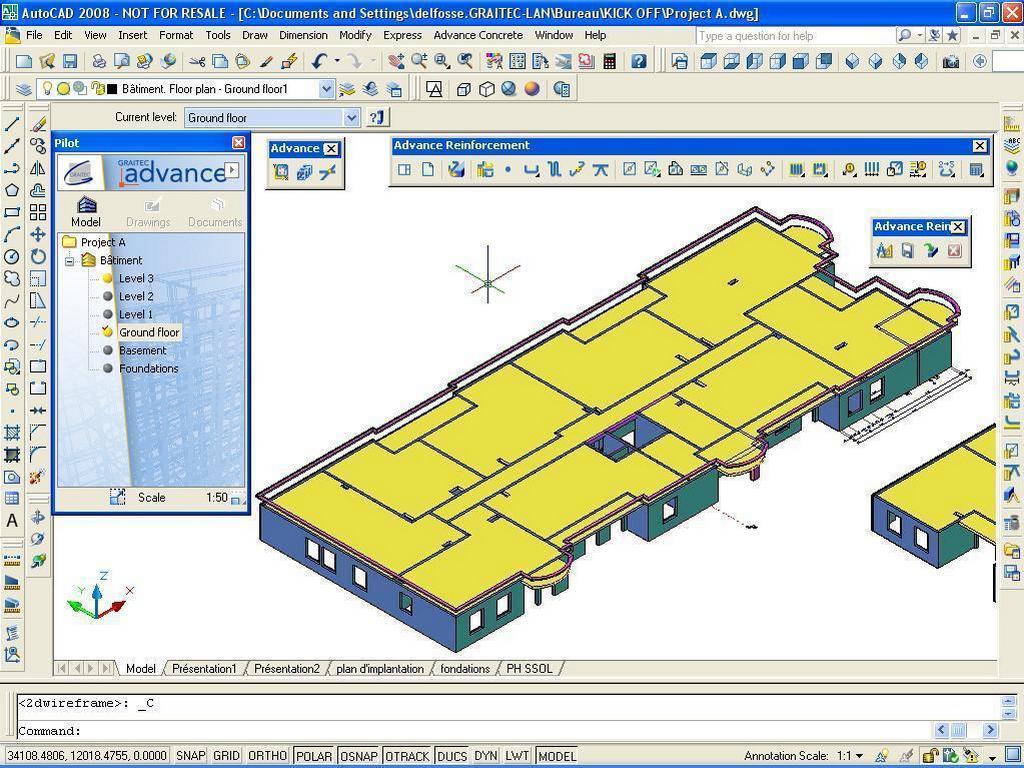The width and height of the screenshot is (1024, 768).
Task: Toggle OTRACK in the status bar
Action: click(x=407, y=756)
